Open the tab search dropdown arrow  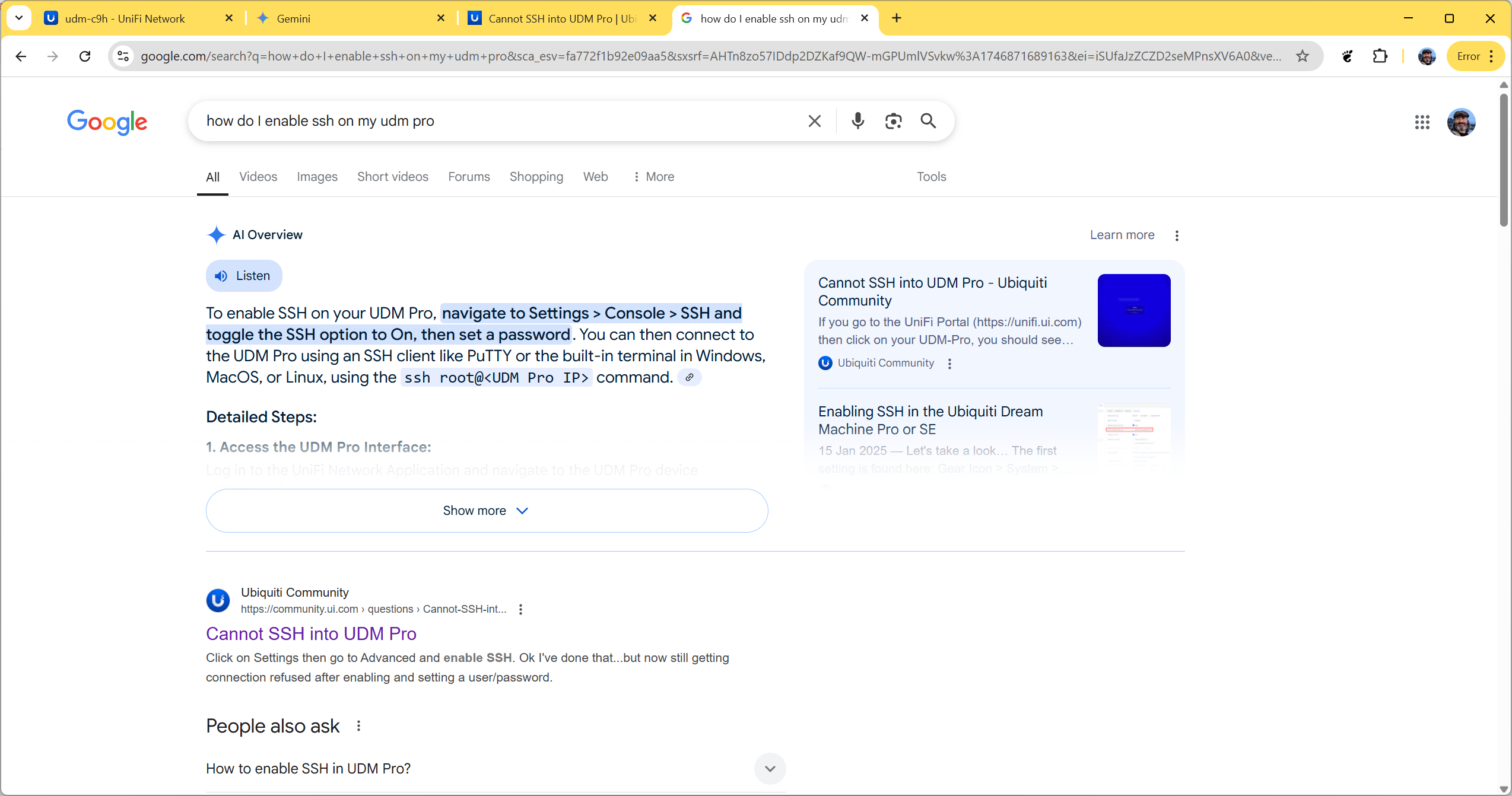[x=19, y=18]
